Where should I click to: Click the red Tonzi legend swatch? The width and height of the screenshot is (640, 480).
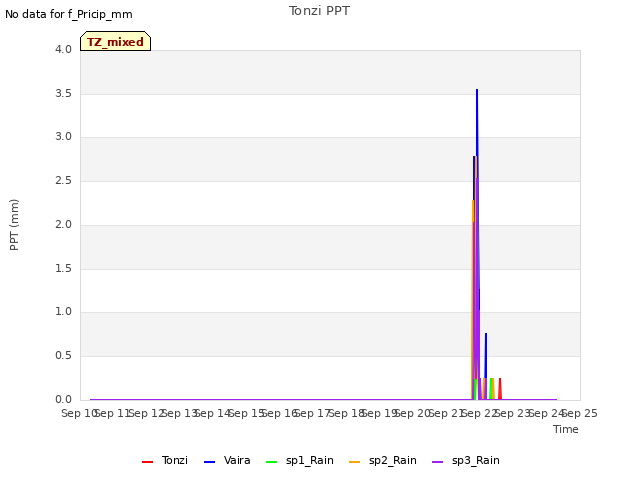tap(147, 462)
